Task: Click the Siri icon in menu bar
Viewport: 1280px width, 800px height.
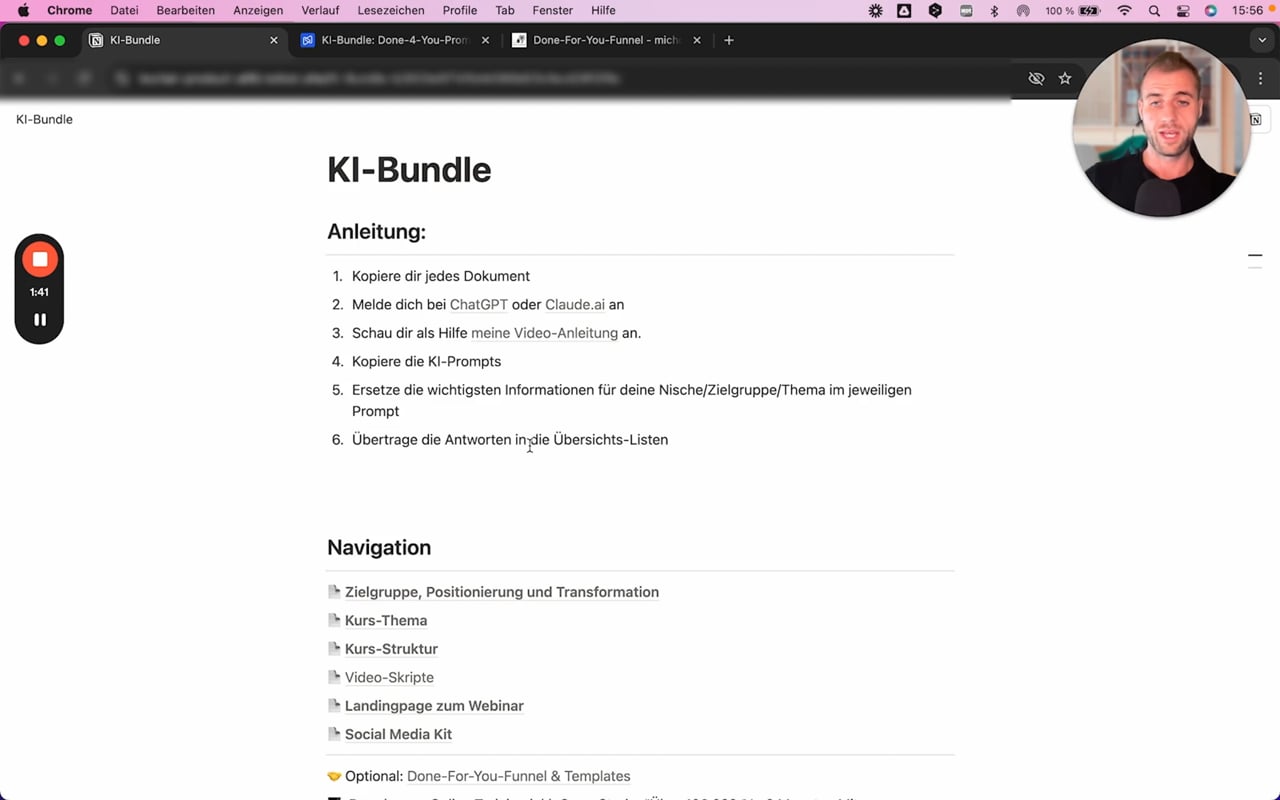Action: click(x=1211, y=11)
